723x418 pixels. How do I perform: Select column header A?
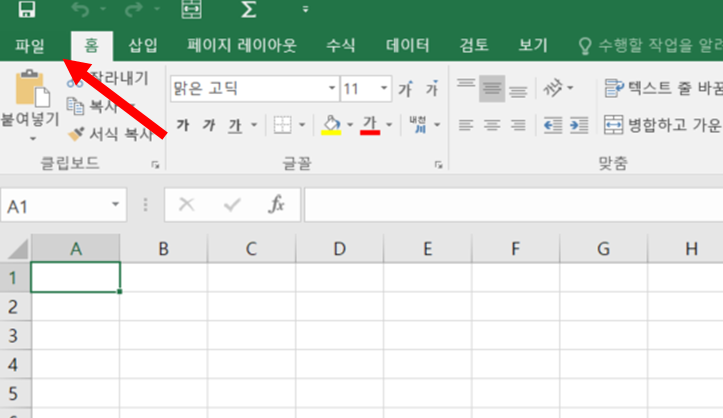76,249
